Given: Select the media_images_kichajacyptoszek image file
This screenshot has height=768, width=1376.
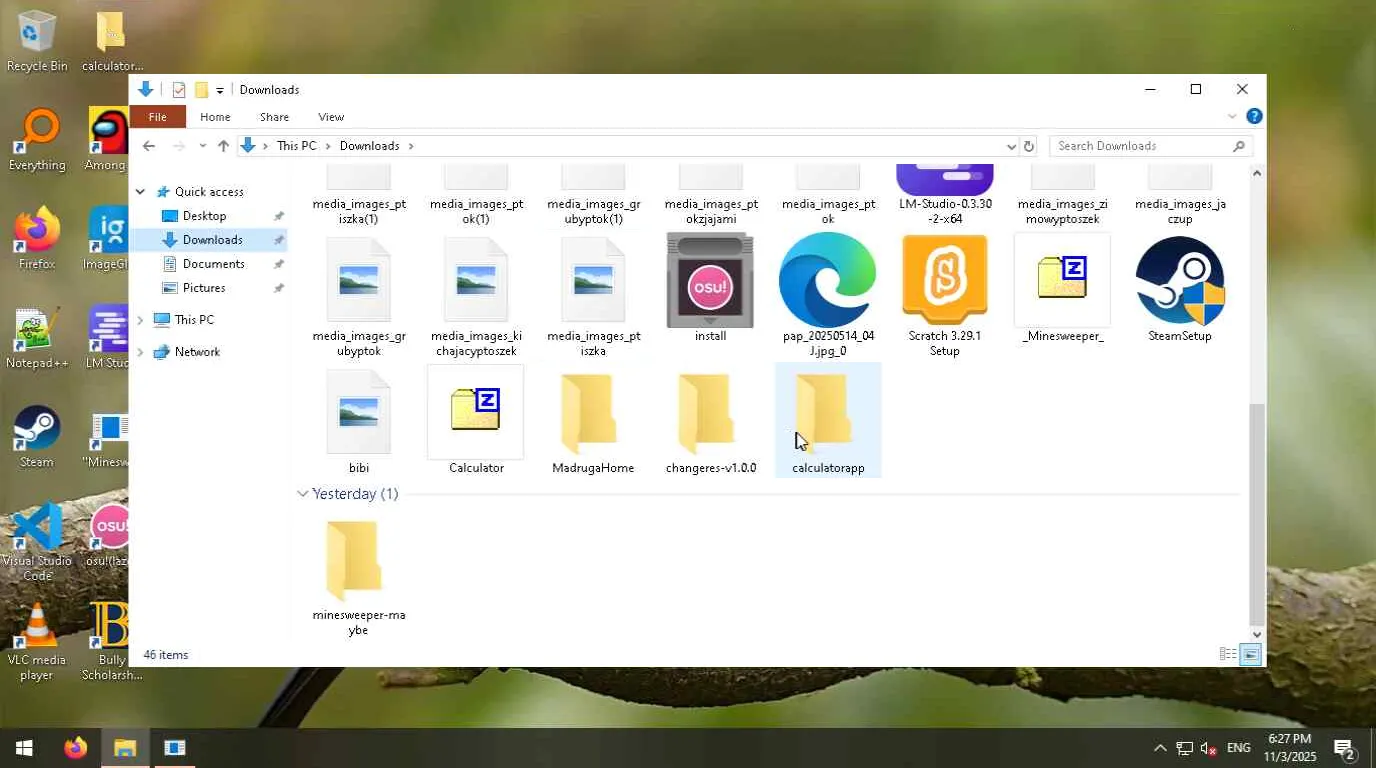Looking at the screenshot, I should tap(476, 295).
